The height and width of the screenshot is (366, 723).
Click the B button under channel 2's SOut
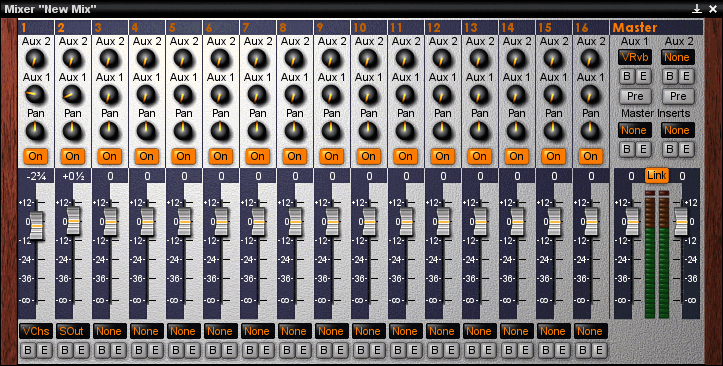pyautogui.click(x=65, y=350)
